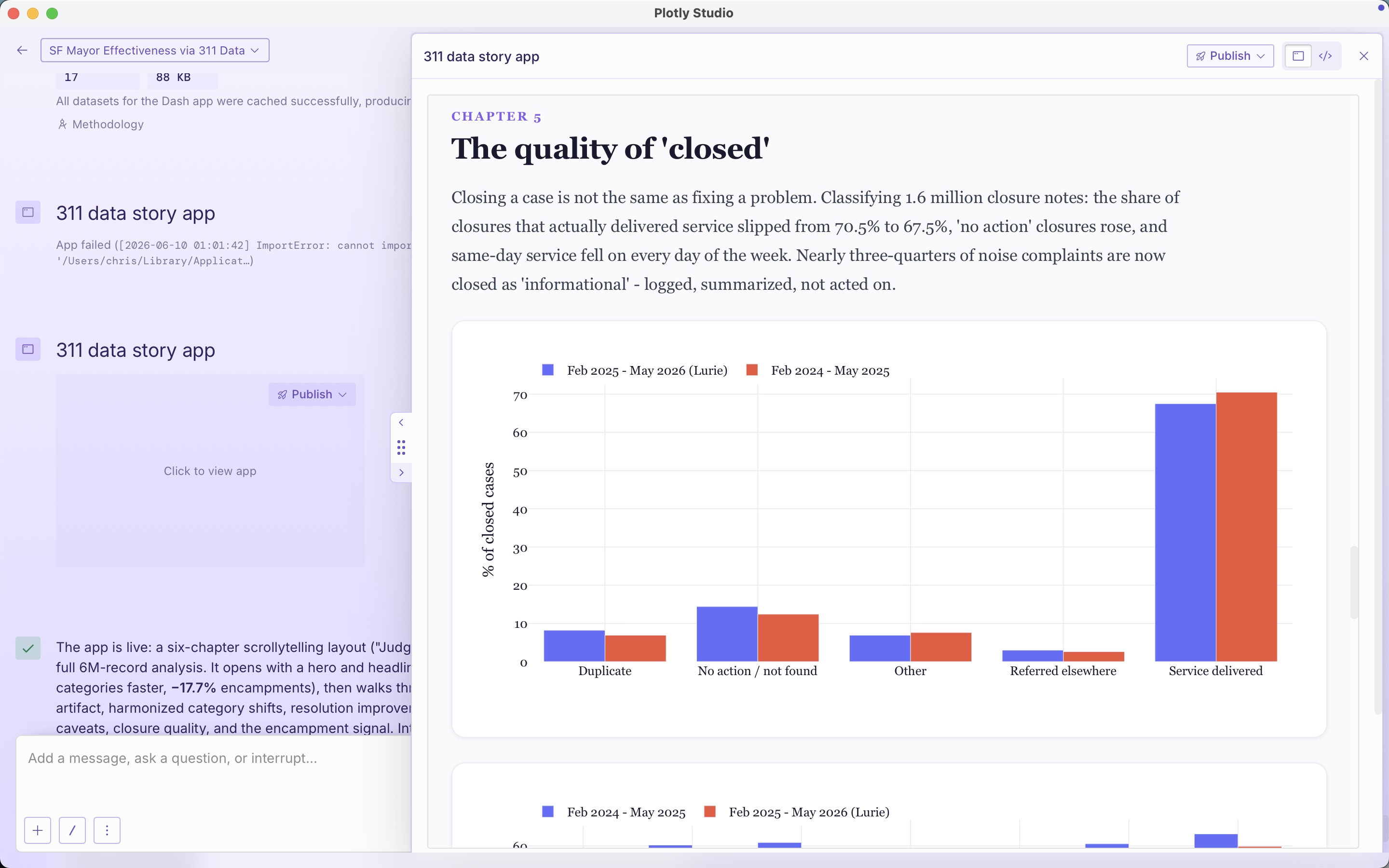Toggle red 'Feb 2024 - May 2025' legend swatch, top chart
The height and width of the screenshot is (868, 1389).
[752, 370]
